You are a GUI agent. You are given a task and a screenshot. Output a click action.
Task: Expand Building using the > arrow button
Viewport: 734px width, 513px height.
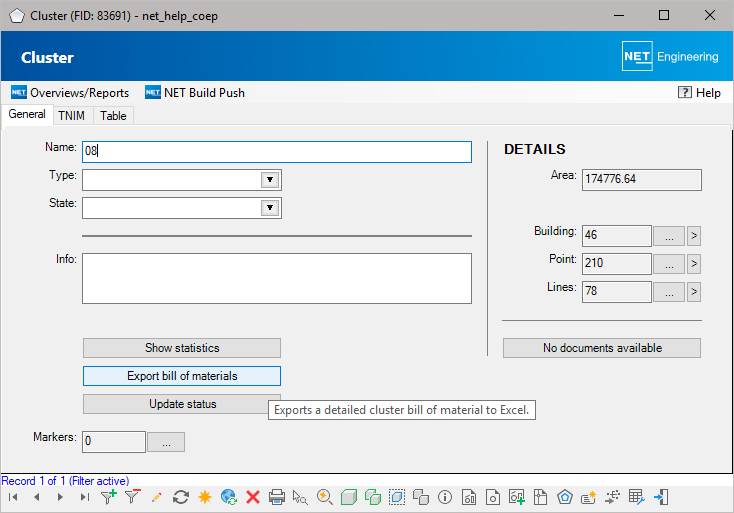click(694, 236)
